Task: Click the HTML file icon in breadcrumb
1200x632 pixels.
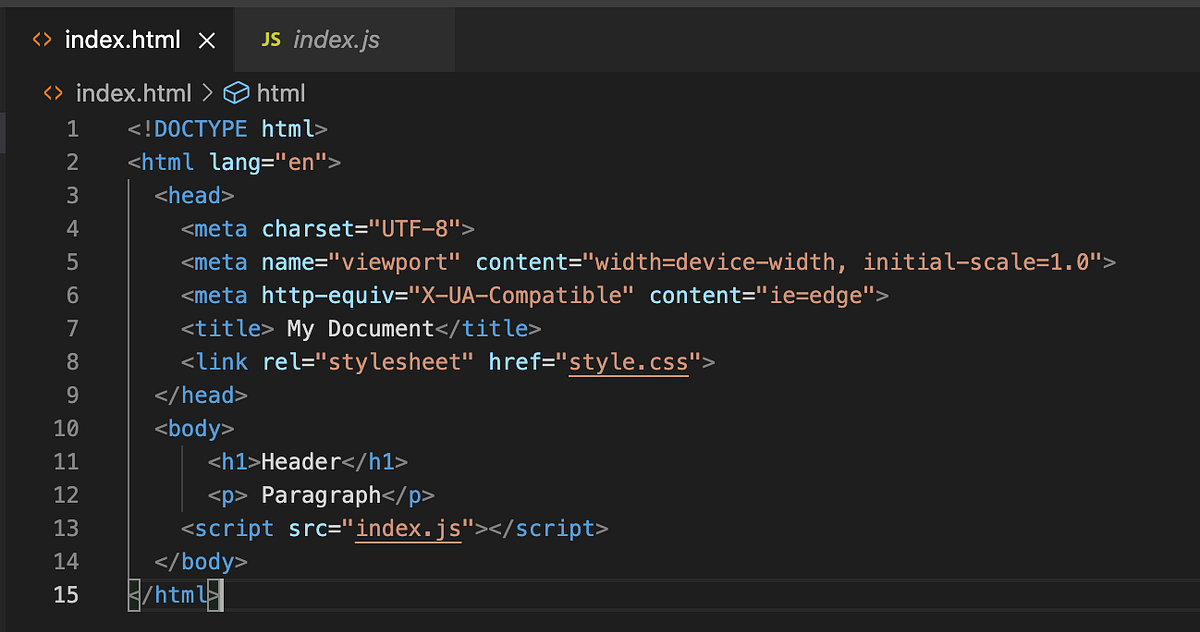Action: (x=53, y=94)
